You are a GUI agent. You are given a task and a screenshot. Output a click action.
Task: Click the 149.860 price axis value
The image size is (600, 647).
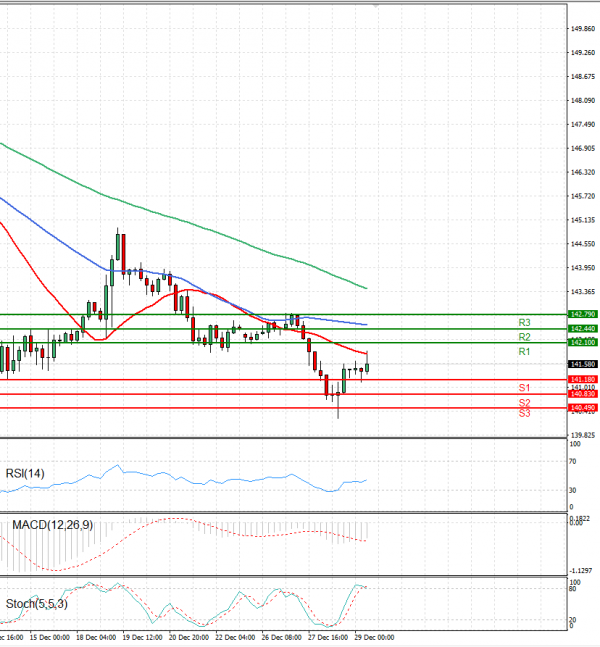[x=583, y=28]
